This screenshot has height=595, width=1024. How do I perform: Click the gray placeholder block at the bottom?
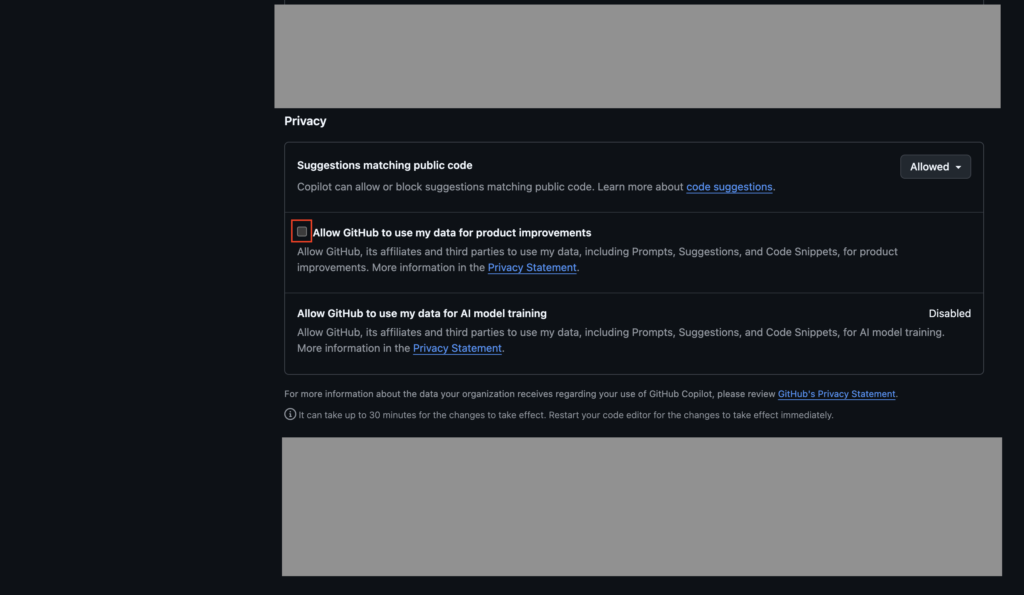(x=641, y=506)
